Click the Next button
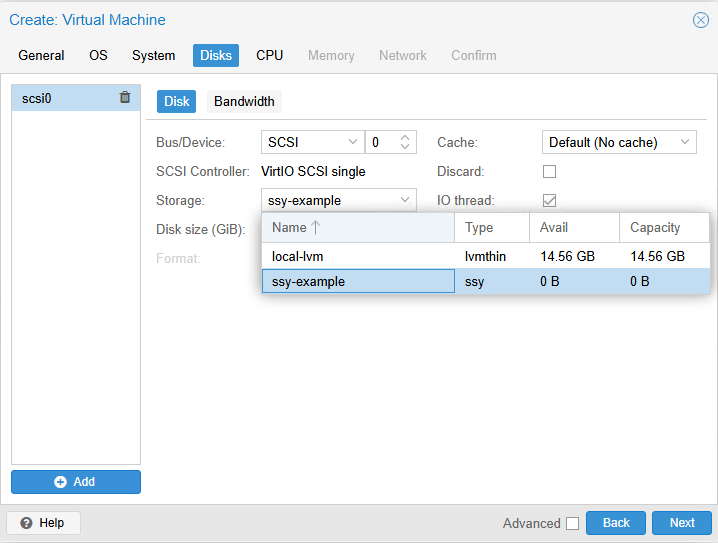 click(681, 523)
